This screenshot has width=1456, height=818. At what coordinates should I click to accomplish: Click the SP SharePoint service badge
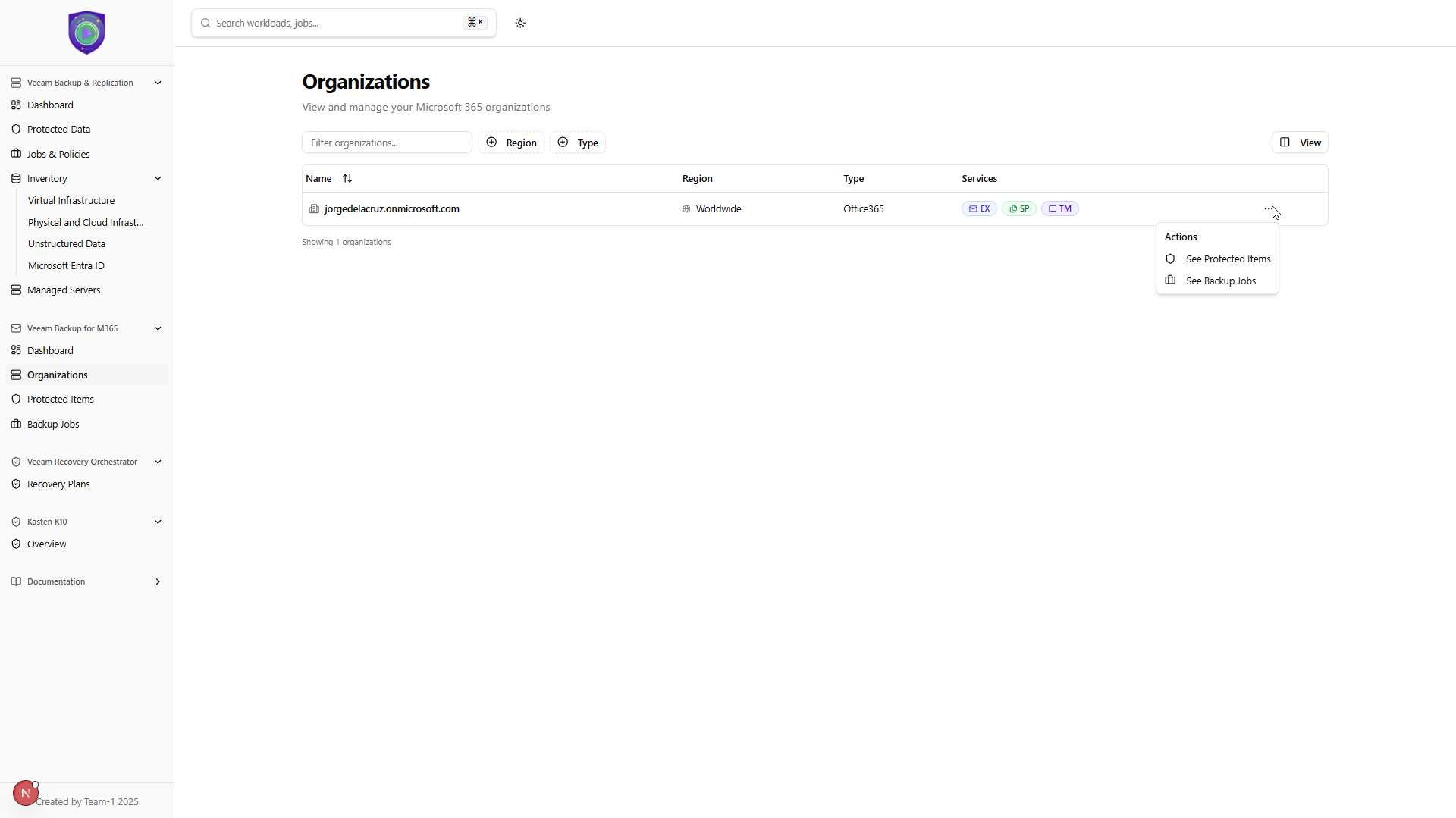tap(1018, 208)
